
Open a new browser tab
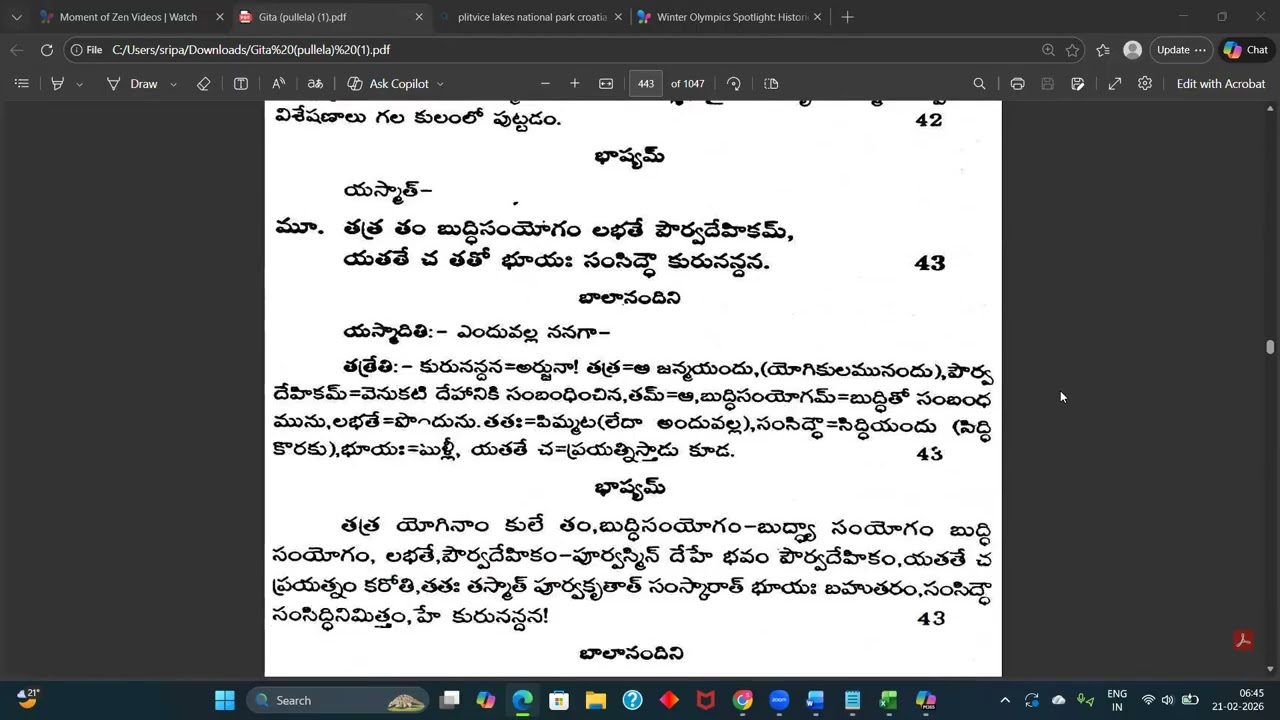tap(847, 17)
